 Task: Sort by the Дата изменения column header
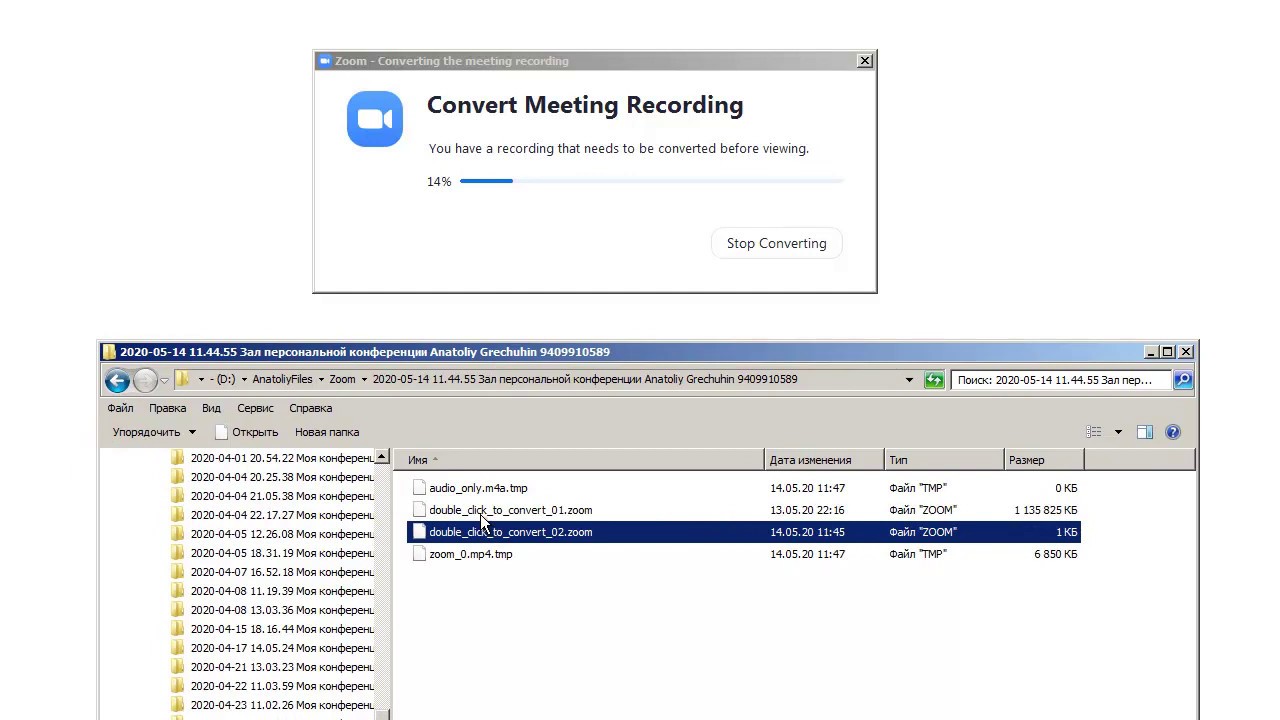click(824, 460)
